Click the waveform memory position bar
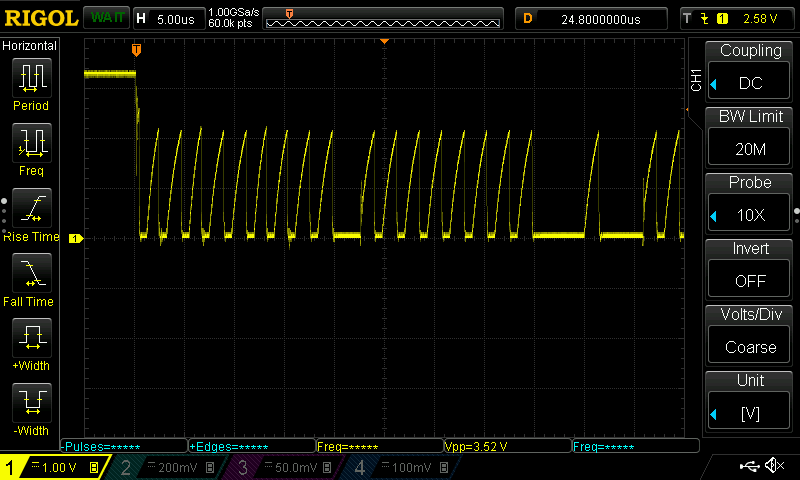The width and height of the screenshot is (800, 480). click(384, 18)
